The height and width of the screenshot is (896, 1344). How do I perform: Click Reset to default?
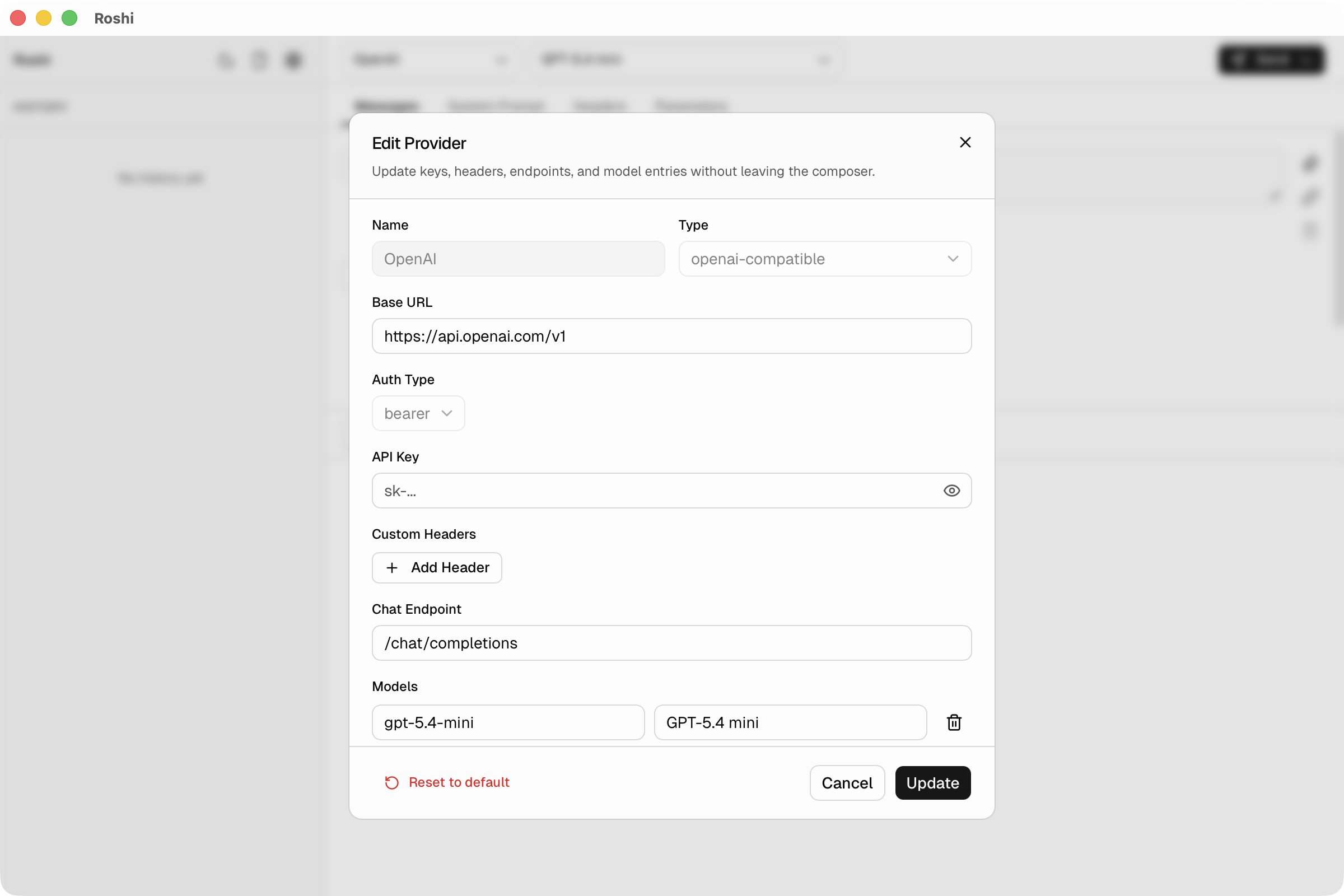tap(459, 782)
